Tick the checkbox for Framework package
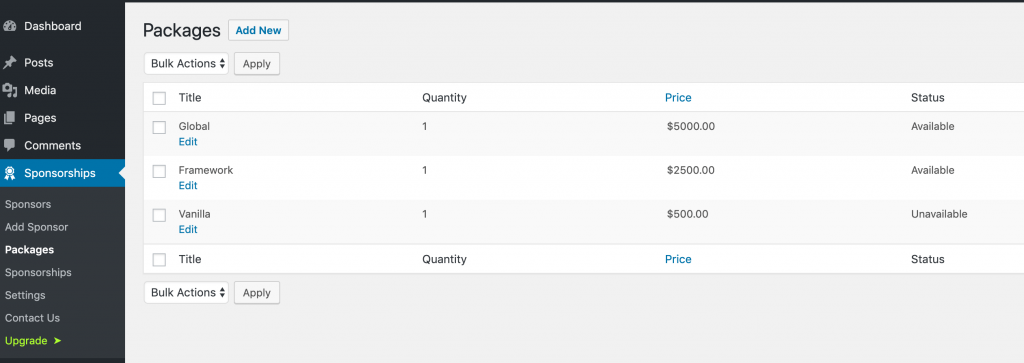Image resolution: width=1024 pixels, height=363 pixels. (x=159, y=171)
